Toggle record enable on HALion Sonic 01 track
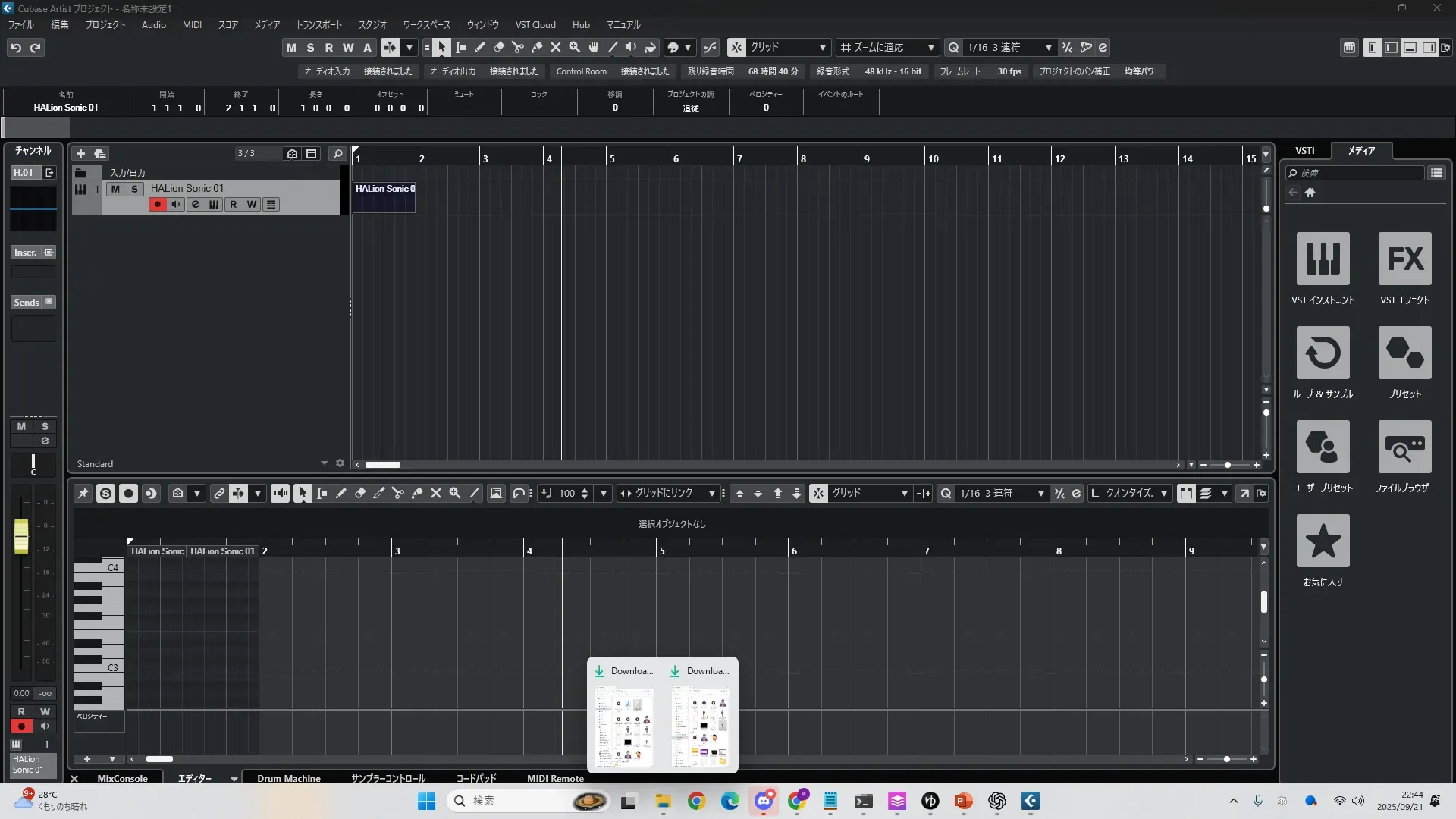Viewport: 1456px width, 819px height. pos(157,205)
